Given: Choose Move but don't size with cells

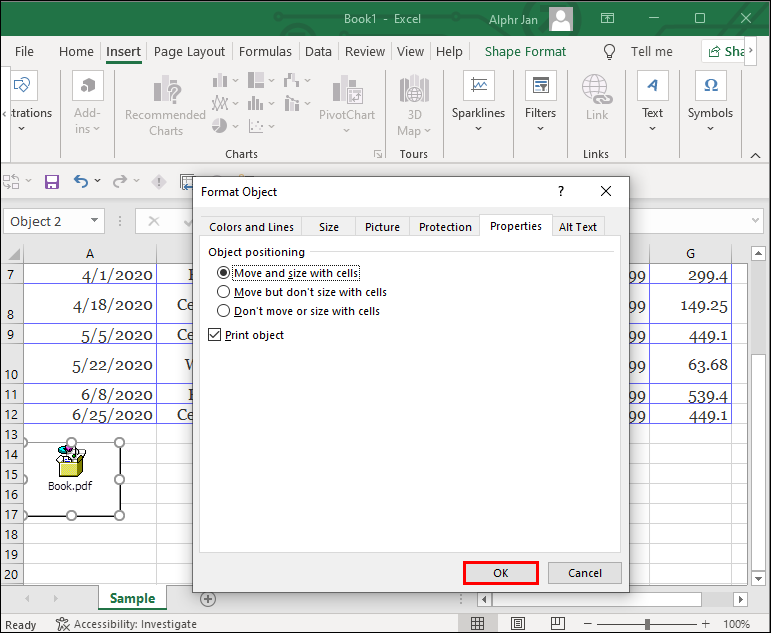Looking at the screenshot, I should [x=224, y=292].
